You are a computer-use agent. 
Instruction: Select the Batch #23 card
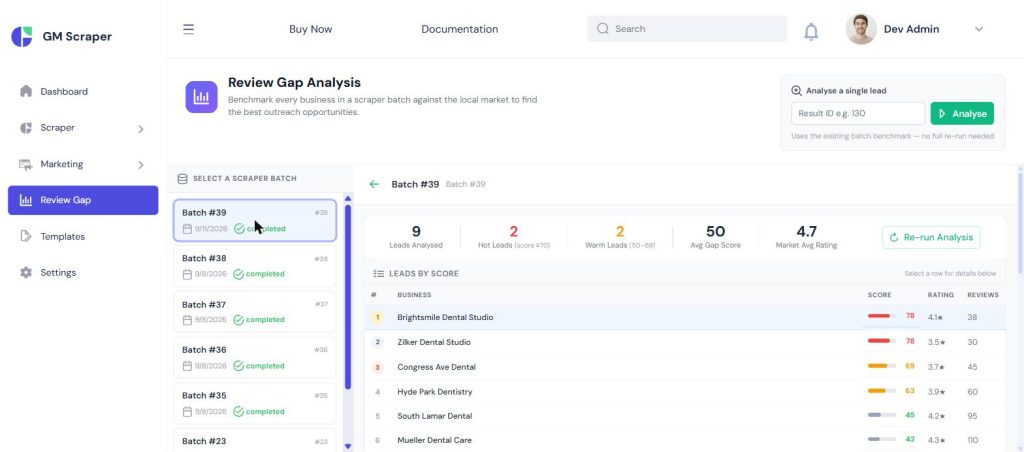pyautogui.click(x=255, y=440)
